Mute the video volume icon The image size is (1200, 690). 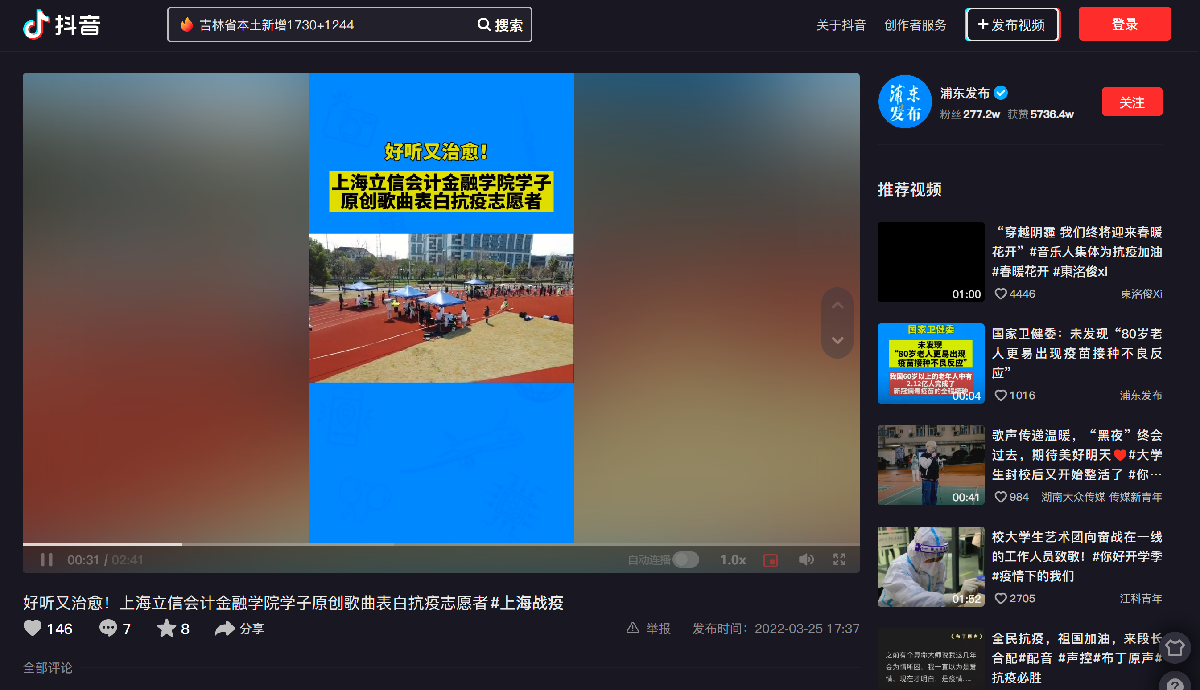click(806, 560)
